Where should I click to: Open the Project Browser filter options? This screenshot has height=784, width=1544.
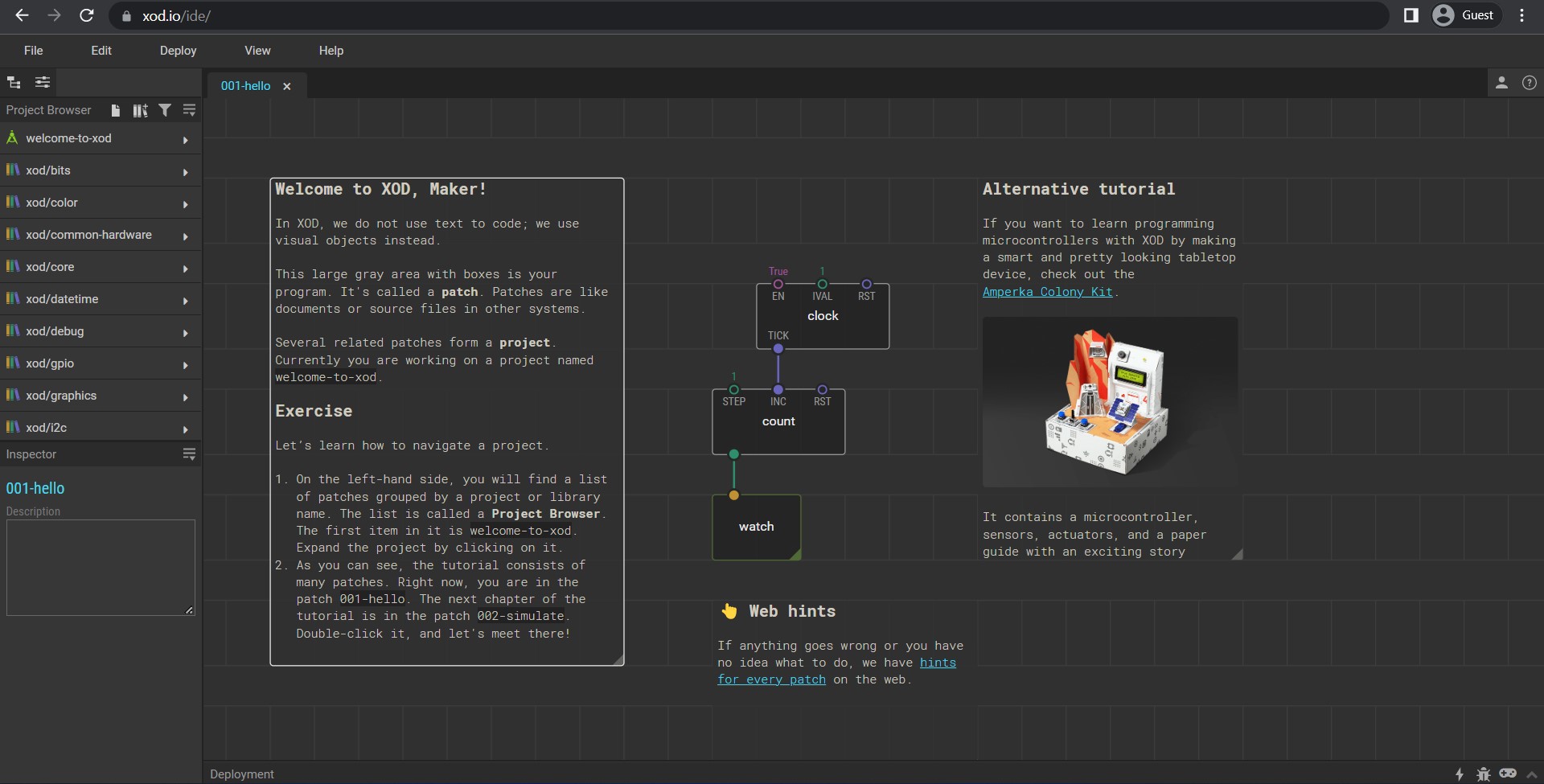pos(165,110)
